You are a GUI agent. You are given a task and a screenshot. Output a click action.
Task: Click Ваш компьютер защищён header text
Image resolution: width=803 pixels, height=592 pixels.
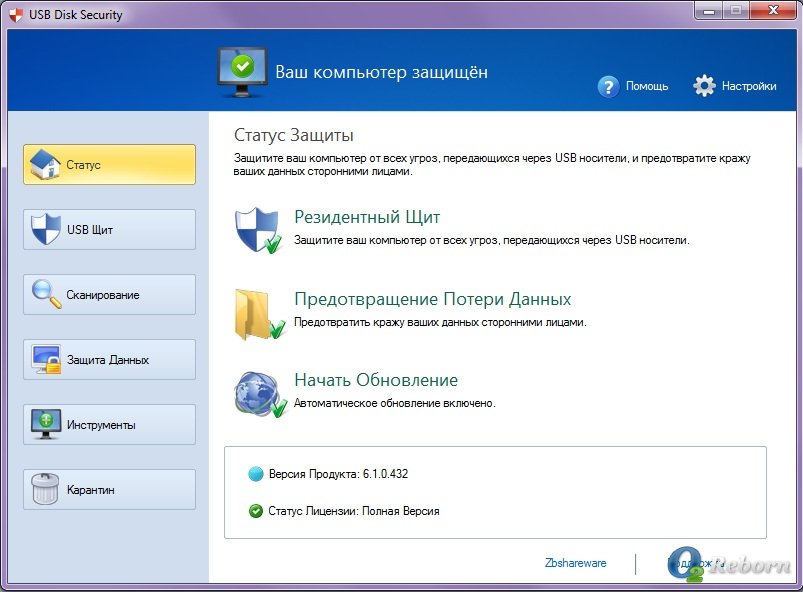382,72
